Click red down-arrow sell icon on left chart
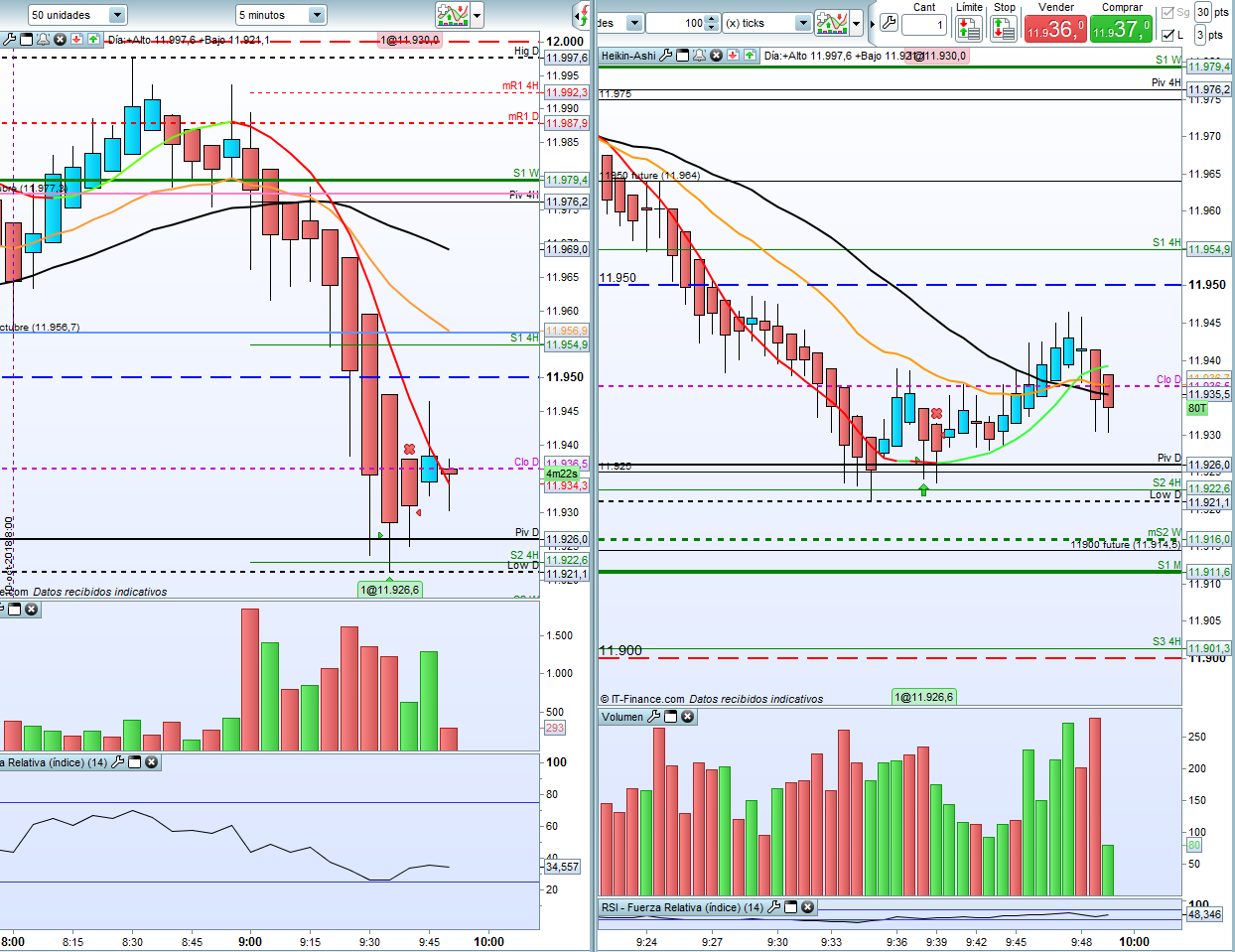1235x952 pixels. pos(76,40)
